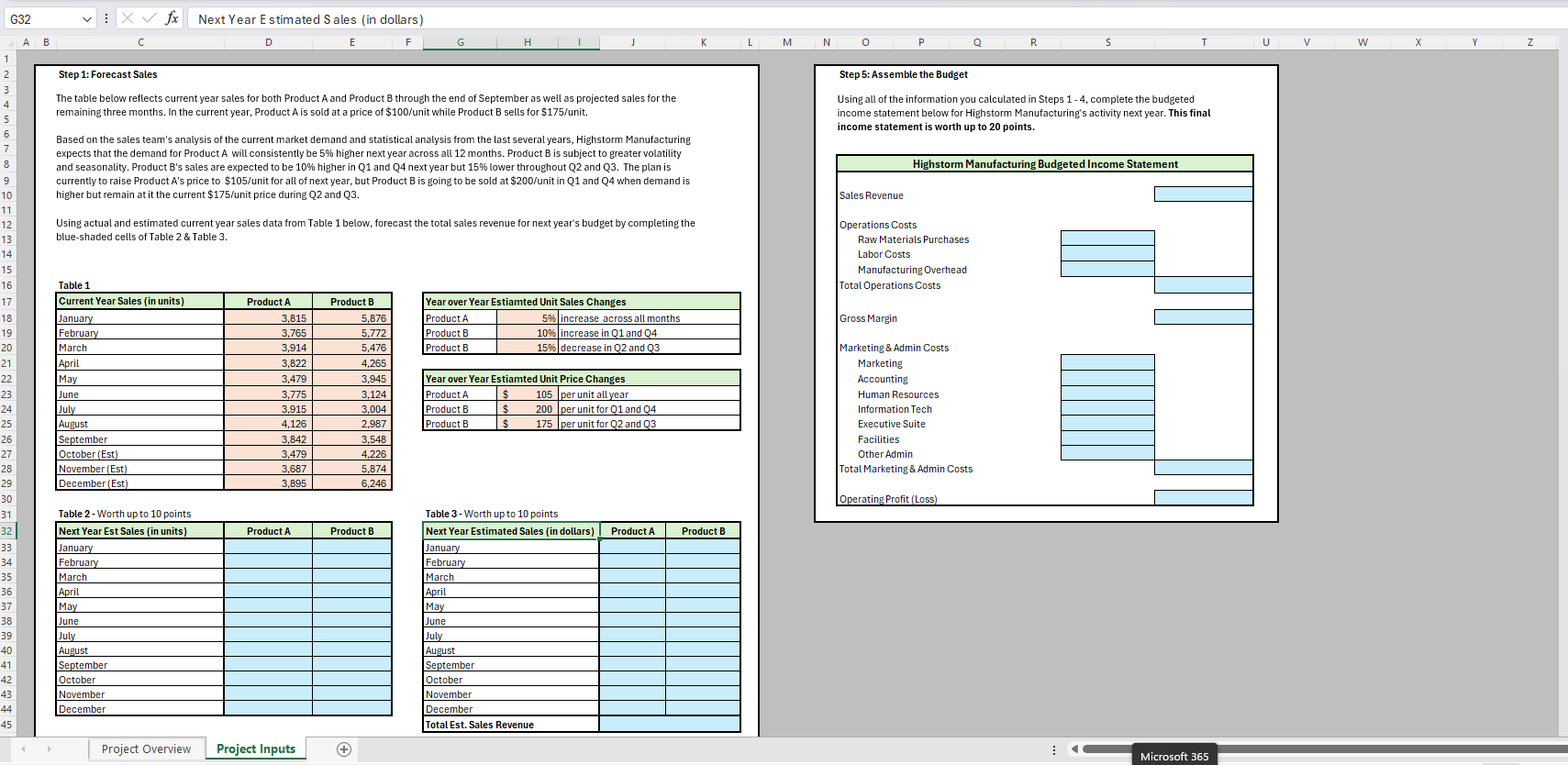Select input cell for Executive Suite

[x=1107, y=424]
